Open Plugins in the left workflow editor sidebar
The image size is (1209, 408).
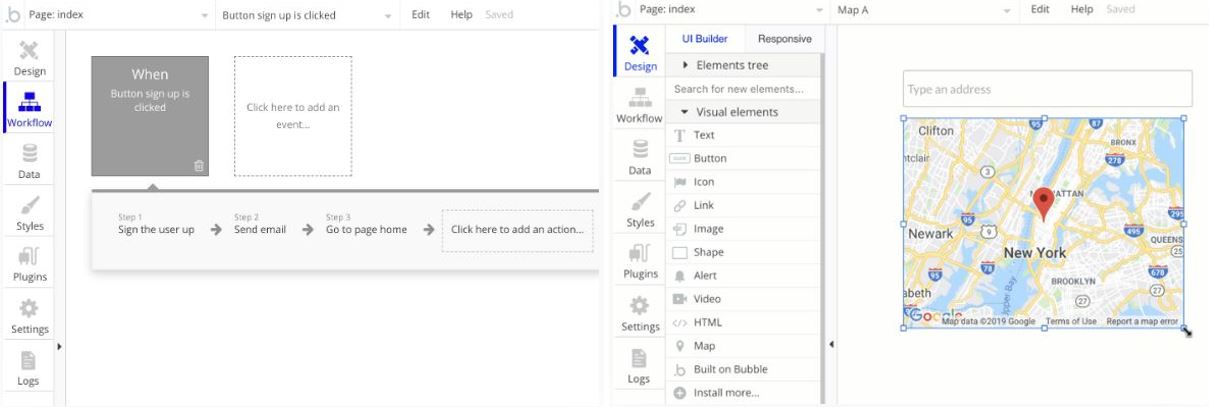point(30,264)
